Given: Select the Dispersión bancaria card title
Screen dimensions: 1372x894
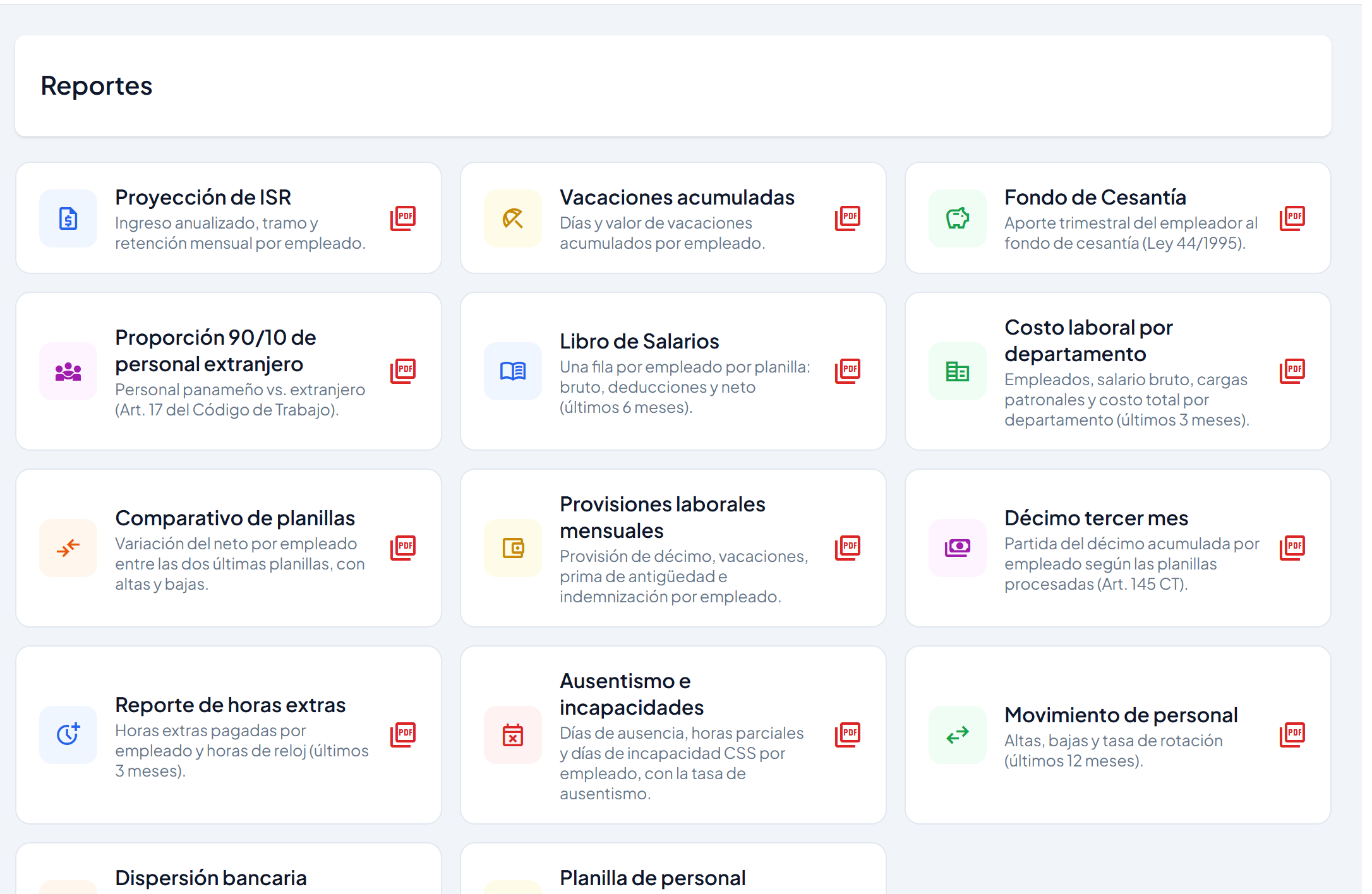Looking at the screenshot, I should click(x=211, y=878).
